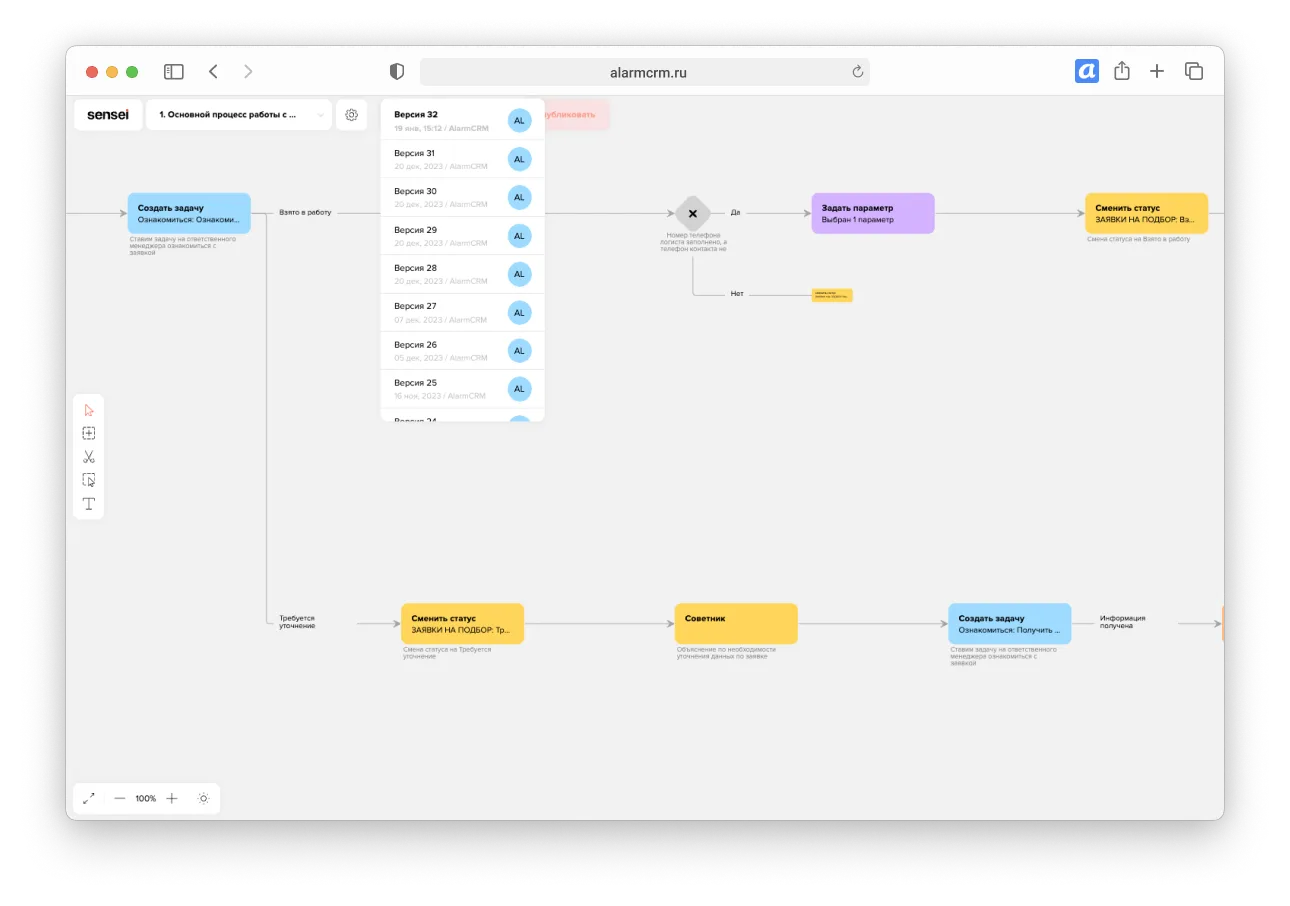Select the purple Задать параметр block
Viewport: 1290px width, 906px height.
click(x=872, y=213)
